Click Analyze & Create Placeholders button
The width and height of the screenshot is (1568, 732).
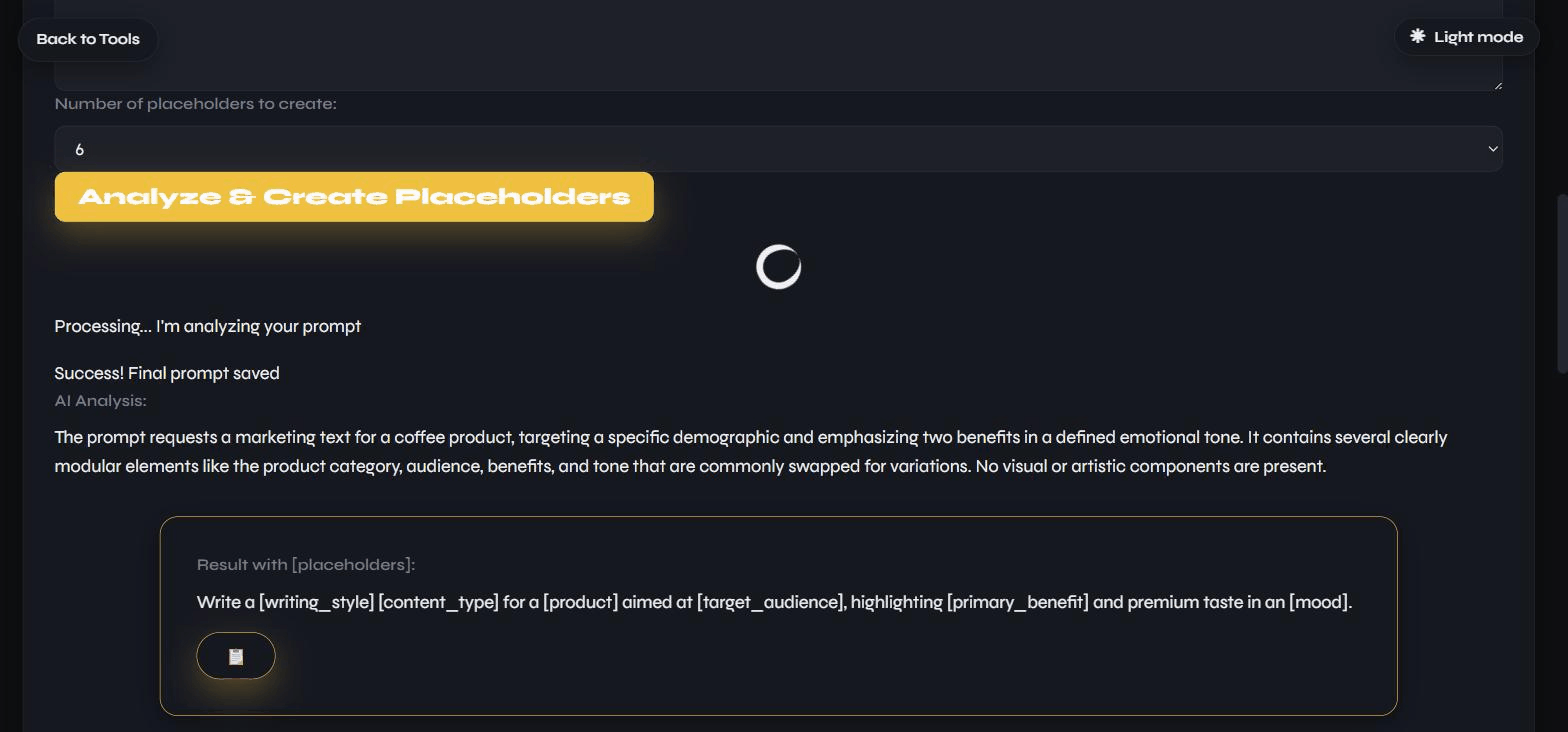(354, 197)
